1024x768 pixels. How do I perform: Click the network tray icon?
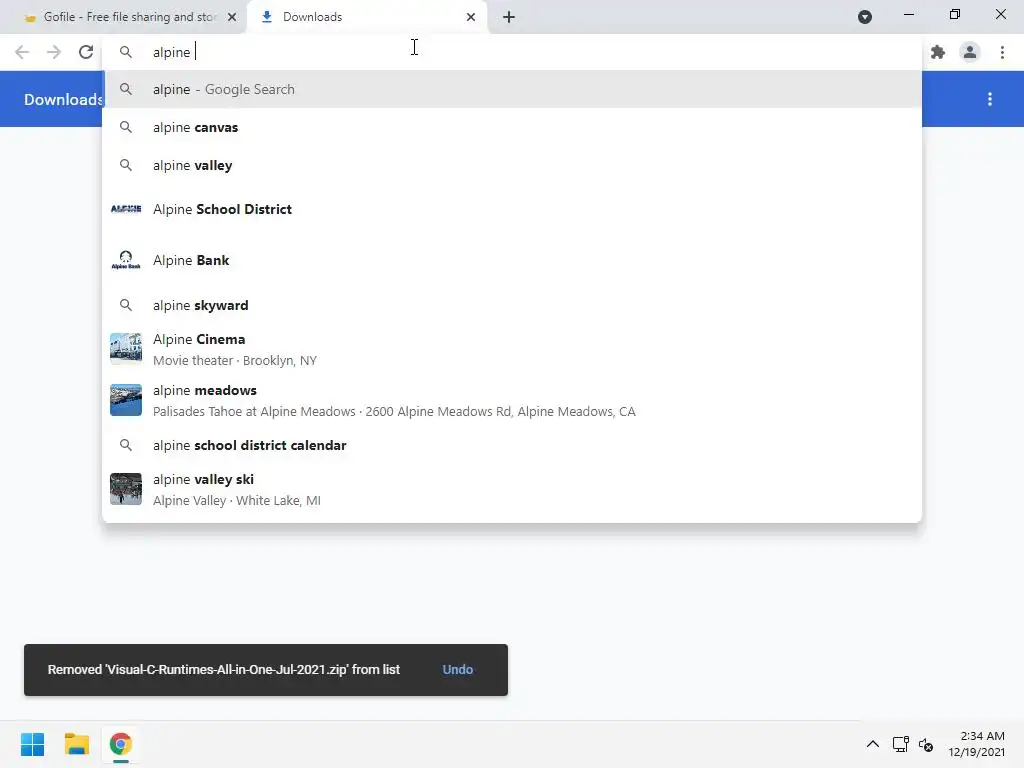(x=901, y=744)
